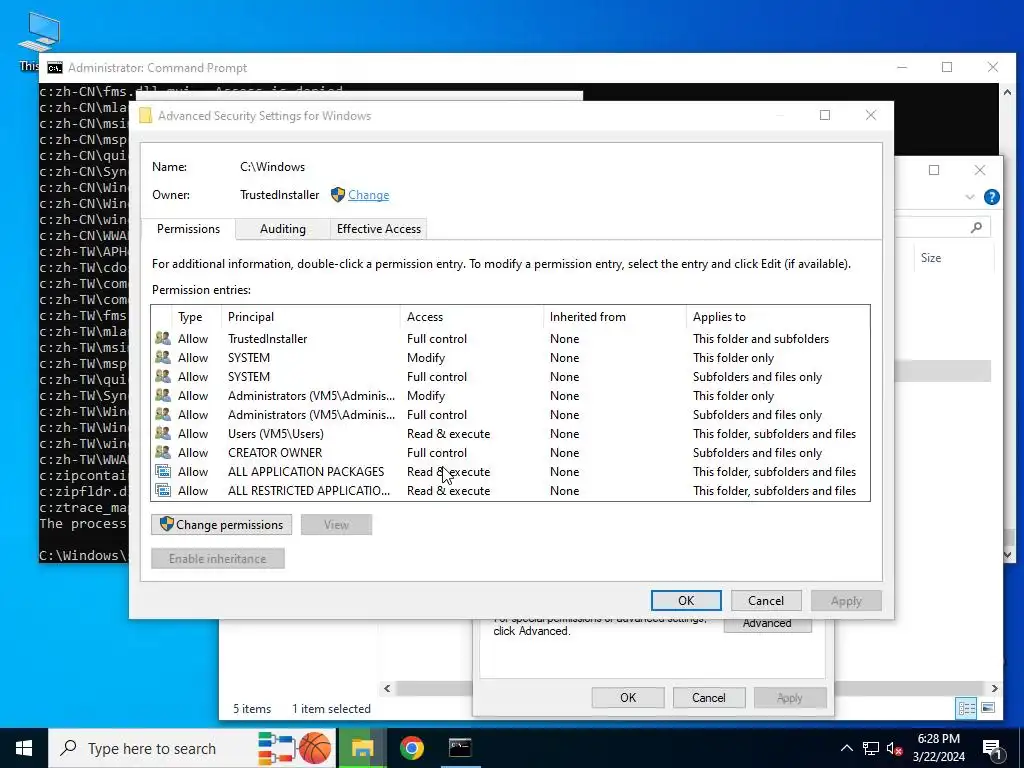Click 'This folder and subfolders' cell

(761, 338)
